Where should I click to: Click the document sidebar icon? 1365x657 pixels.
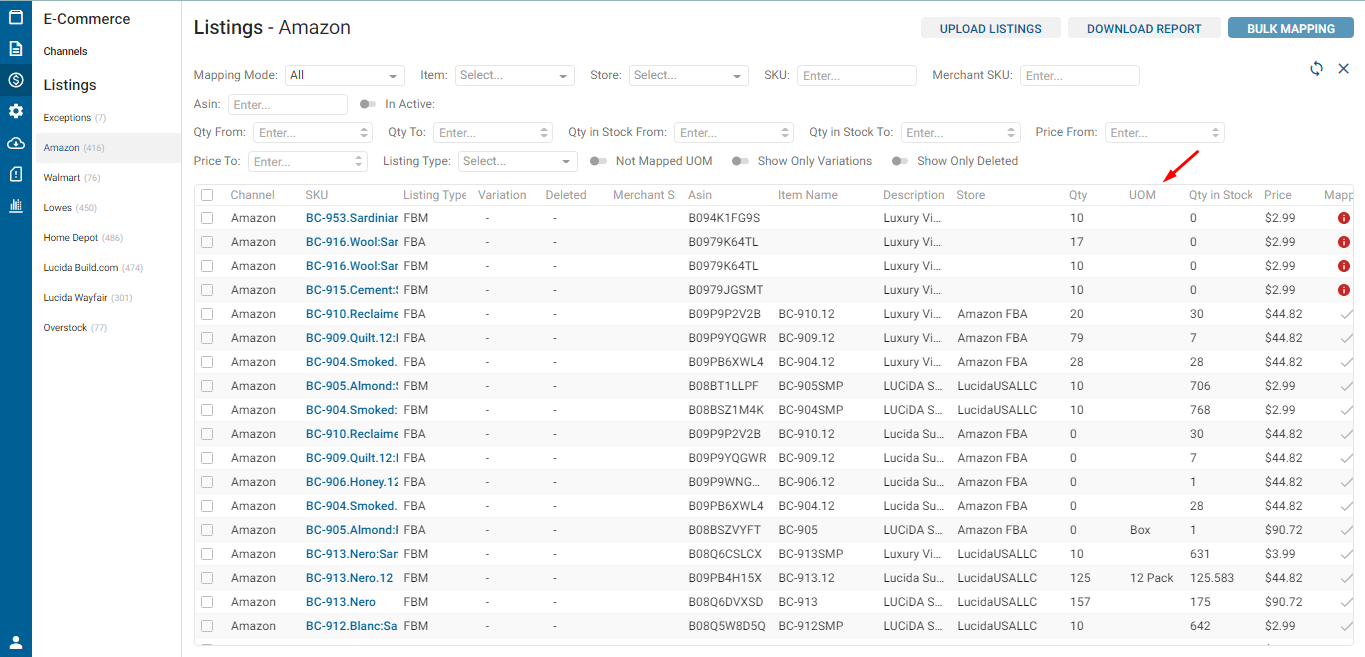(x=16, y=48)
